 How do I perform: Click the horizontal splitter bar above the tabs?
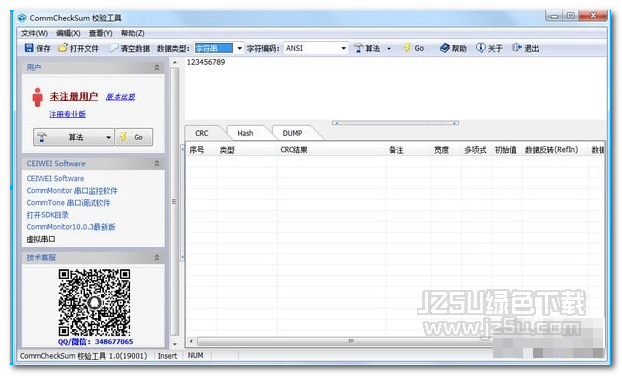click(x=395, y=123)
